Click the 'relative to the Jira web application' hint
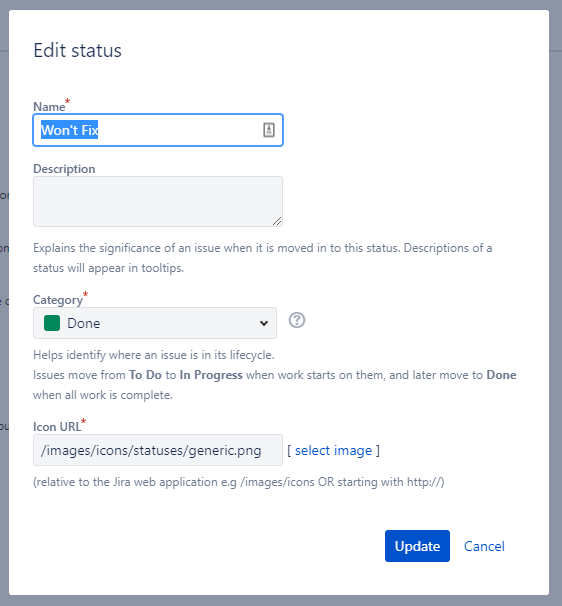Image resolution: width=562 pixels, height=606 pixels. [239, 482]
